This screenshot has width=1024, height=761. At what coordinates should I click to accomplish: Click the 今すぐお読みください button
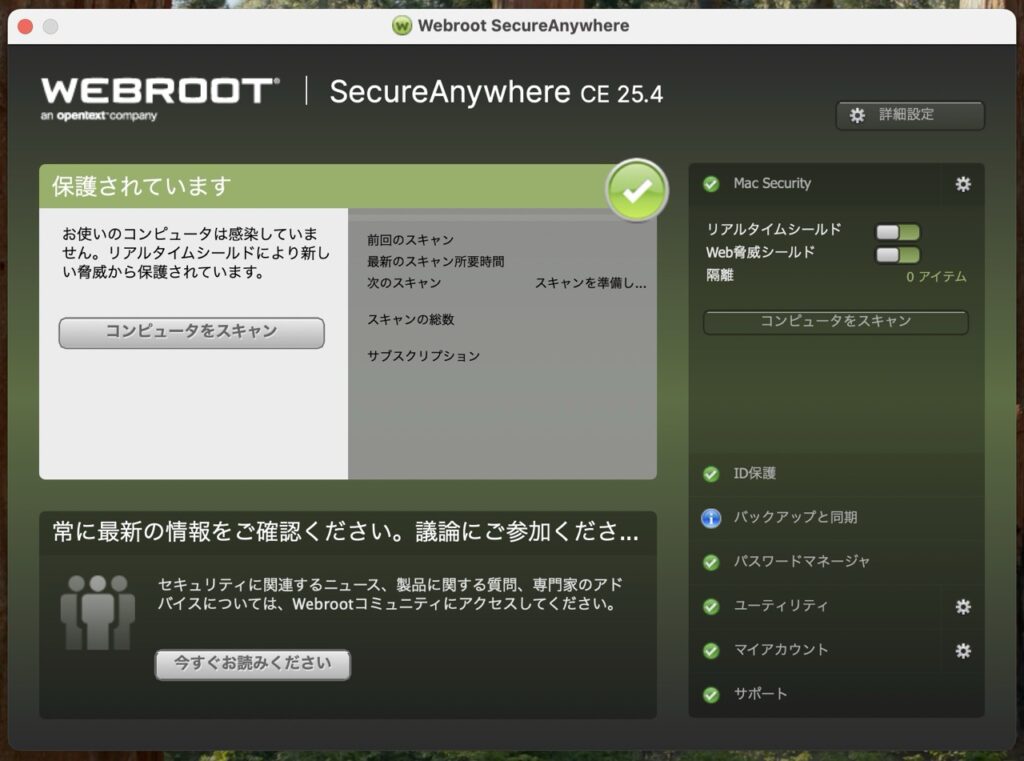pyautogui.click(x=252, y=663)
